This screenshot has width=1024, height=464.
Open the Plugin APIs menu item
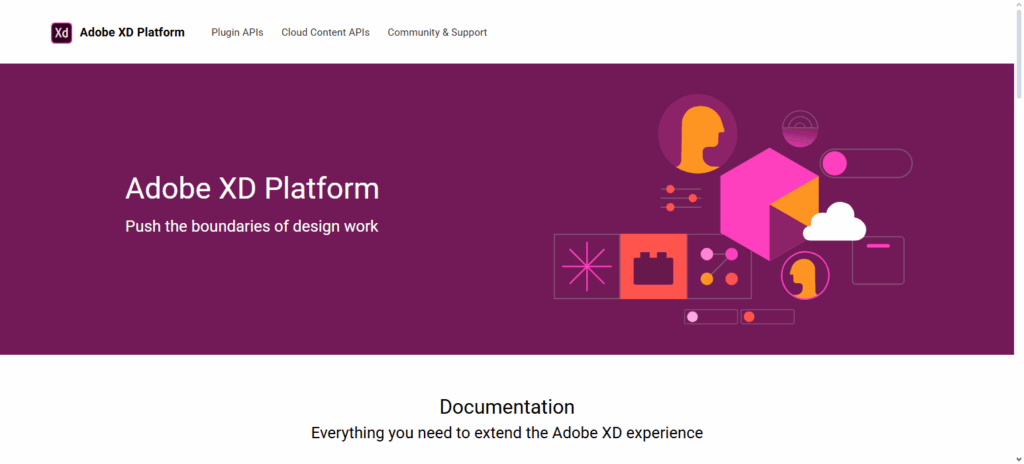pos(237,33)
